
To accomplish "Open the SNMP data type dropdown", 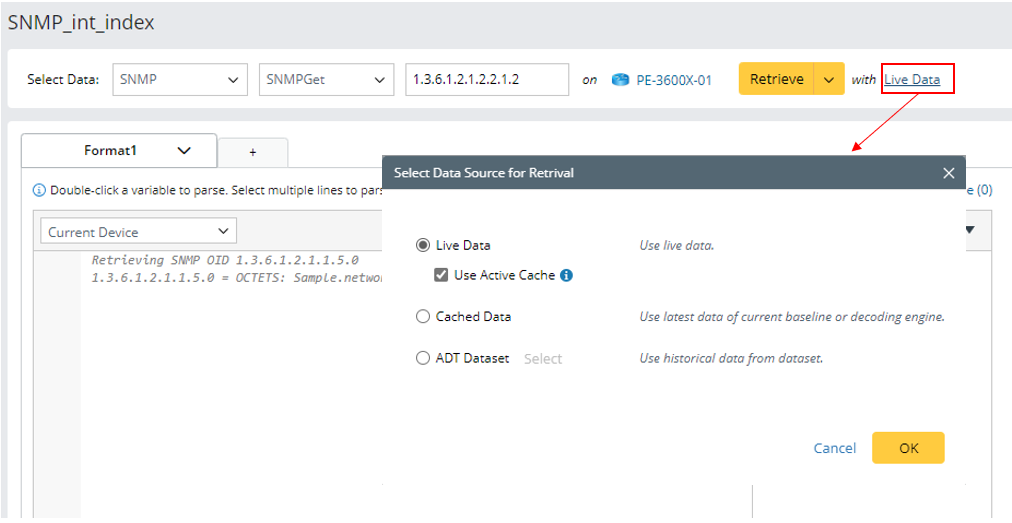I will [180, 80].
